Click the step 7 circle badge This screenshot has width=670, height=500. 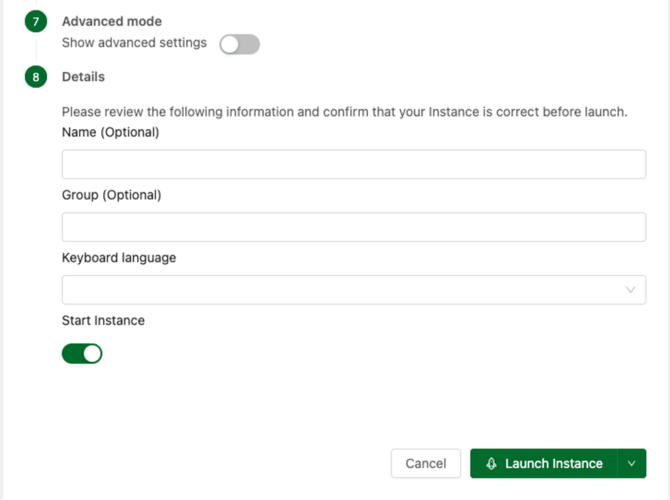coord(36,21)
